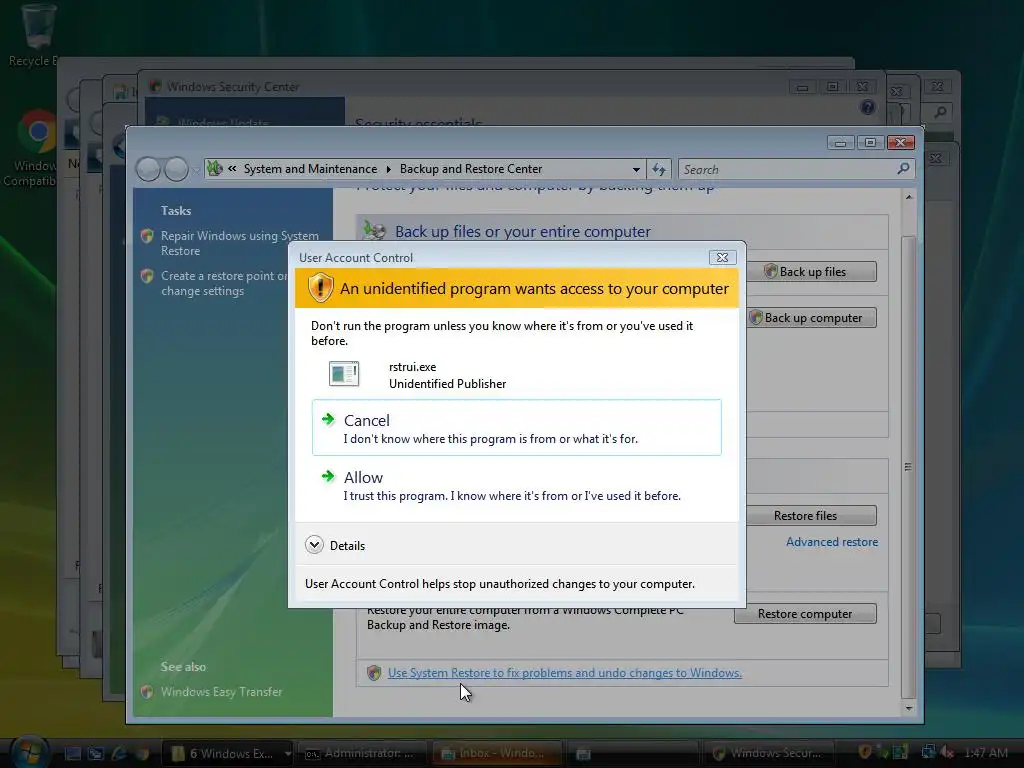Click the Back up files button
This screenshot has width=1024, height=768.
811,272
